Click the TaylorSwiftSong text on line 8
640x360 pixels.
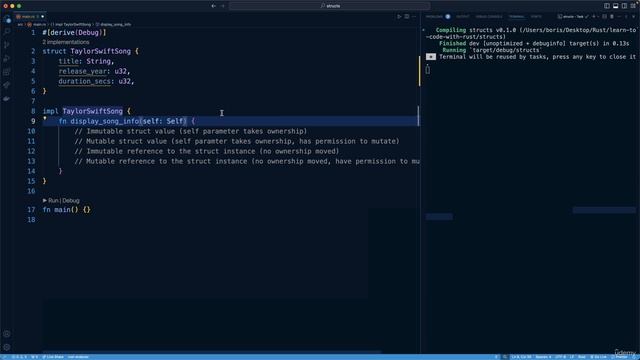(x=93, y=111)
